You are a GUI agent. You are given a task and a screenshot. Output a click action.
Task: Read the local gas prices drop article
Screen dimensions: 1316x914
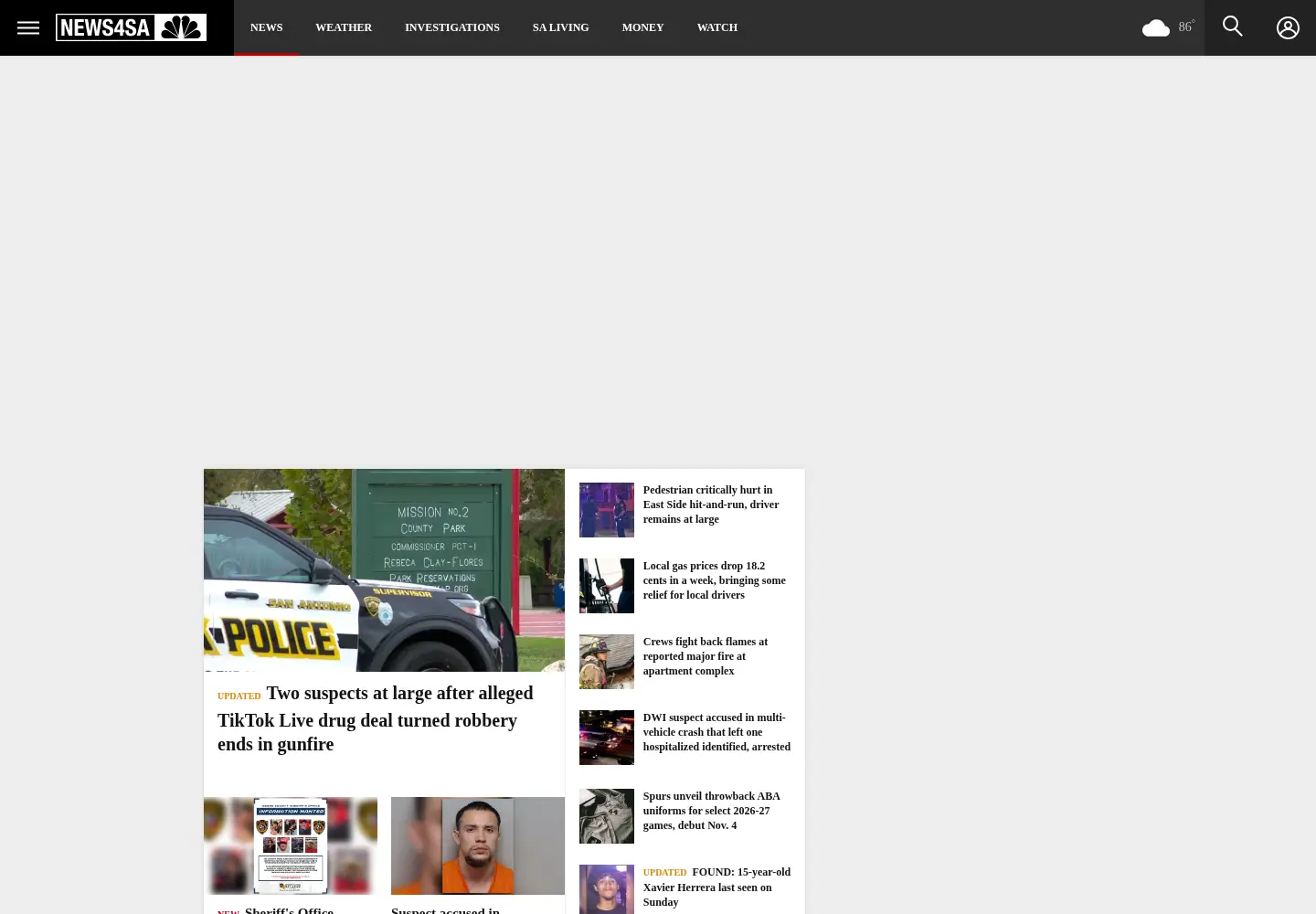[716, 580]
